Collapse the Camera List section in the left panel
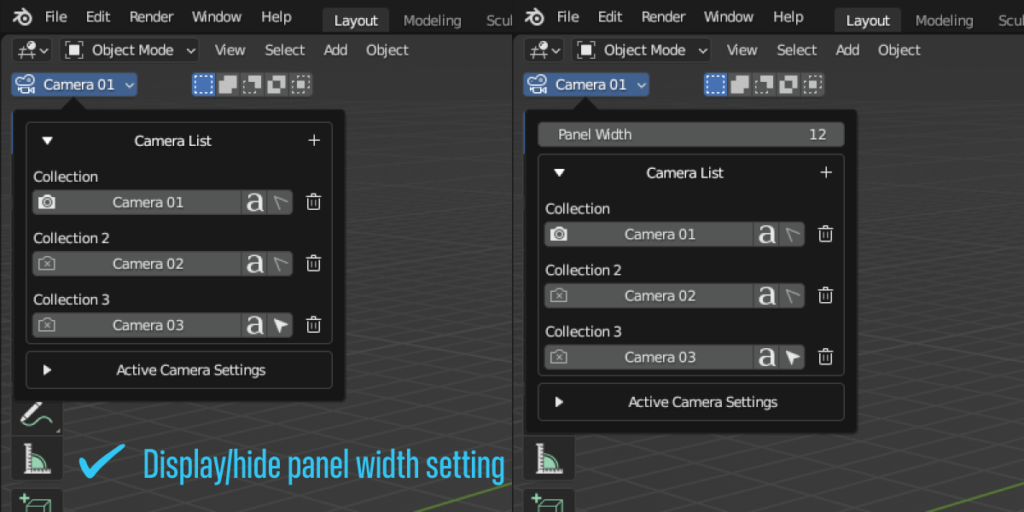1024x512 pixels. coord(47,141)
